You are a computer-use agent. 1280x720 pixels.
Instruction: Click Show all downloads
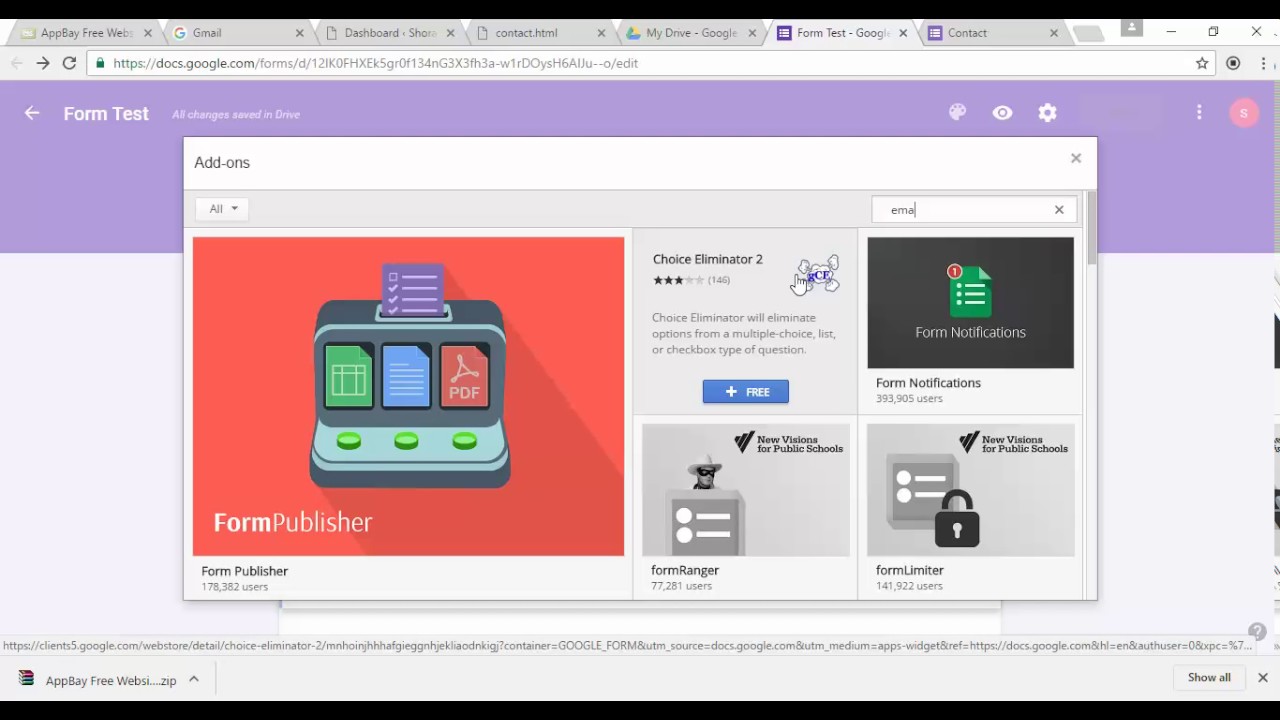click(x=1209, y=677)
